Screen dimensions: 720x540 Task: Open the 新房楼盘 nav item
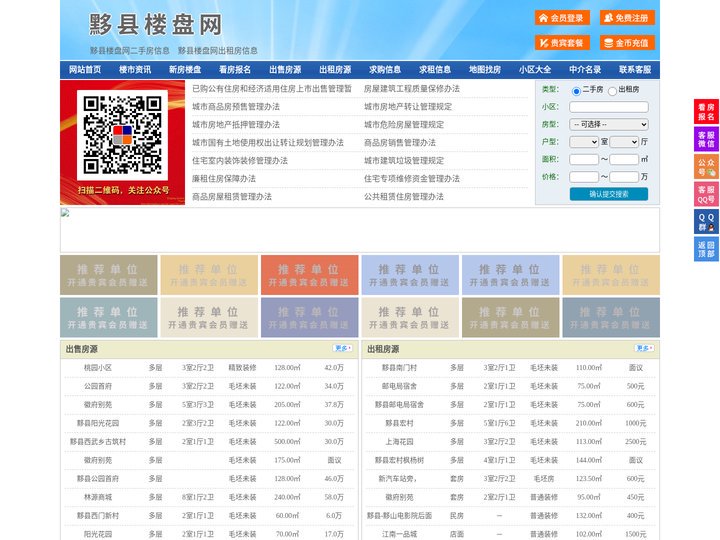185,70
